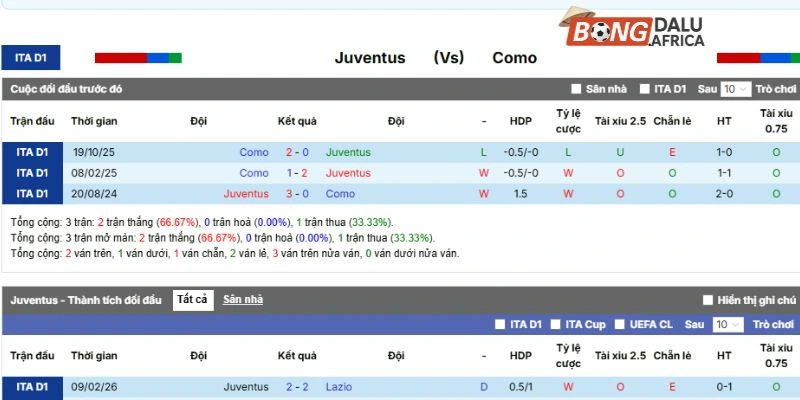Click the L result in 19/10/25 row

[x=483, y=152]
